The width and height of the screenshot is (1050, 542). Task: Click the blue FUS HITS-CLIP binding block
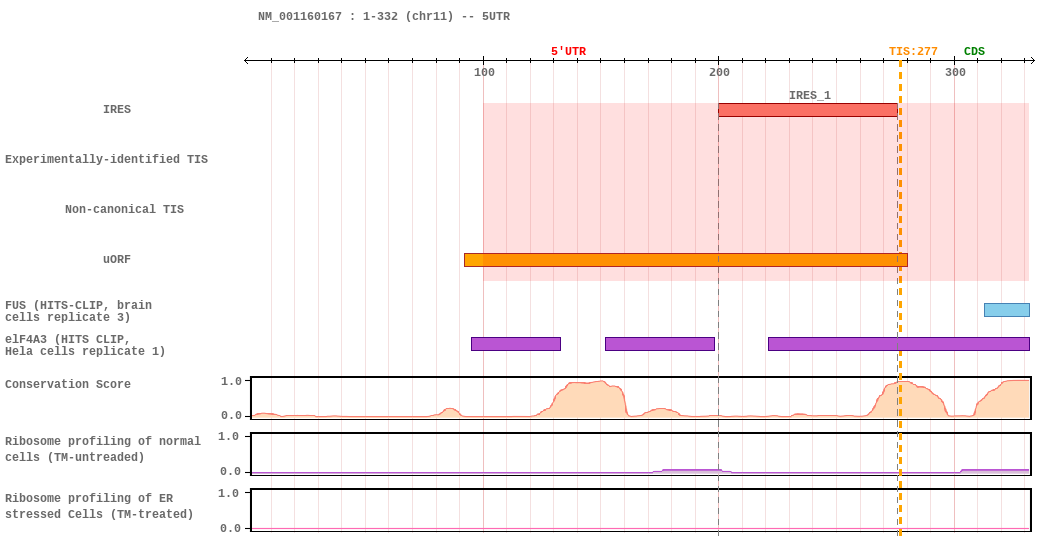coord(1006,310)
